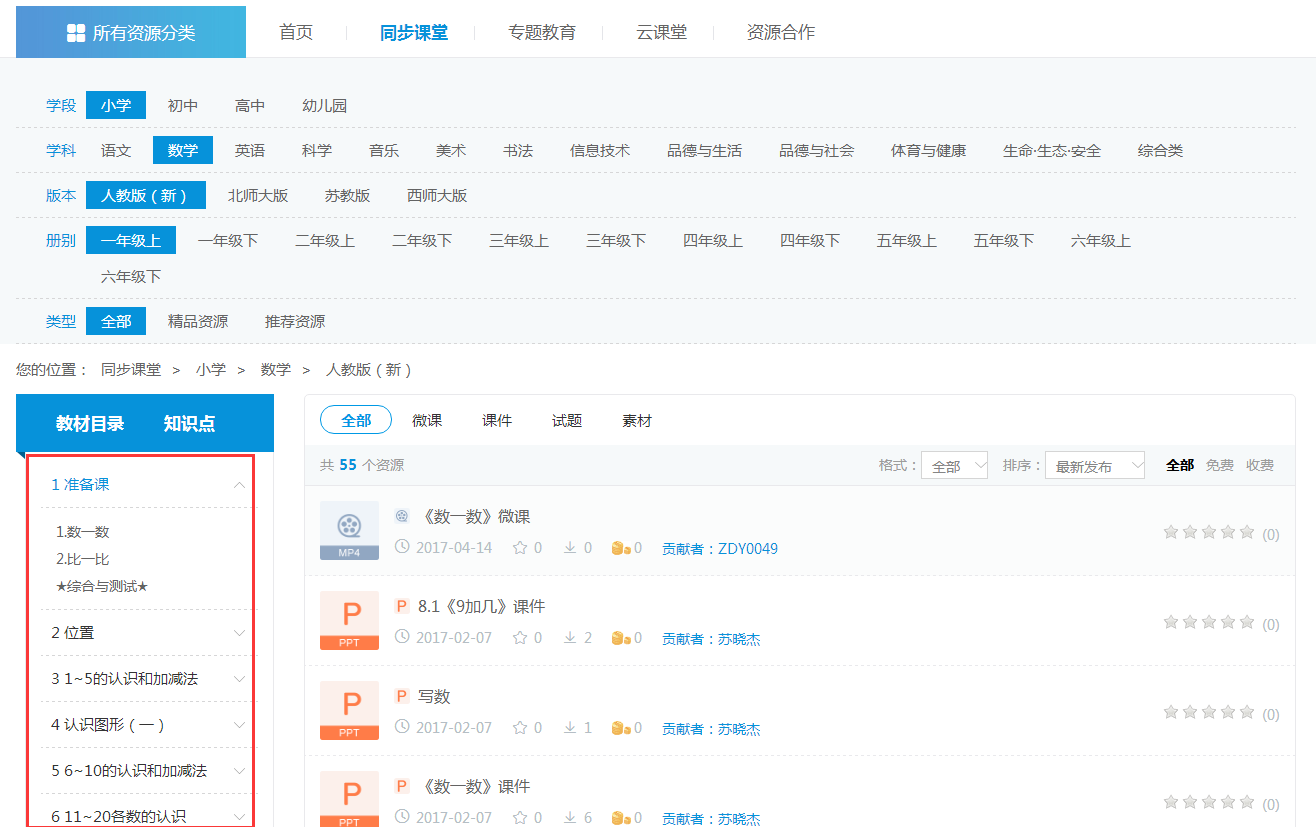Show only 免费 resources

[x=1219, y=465]
